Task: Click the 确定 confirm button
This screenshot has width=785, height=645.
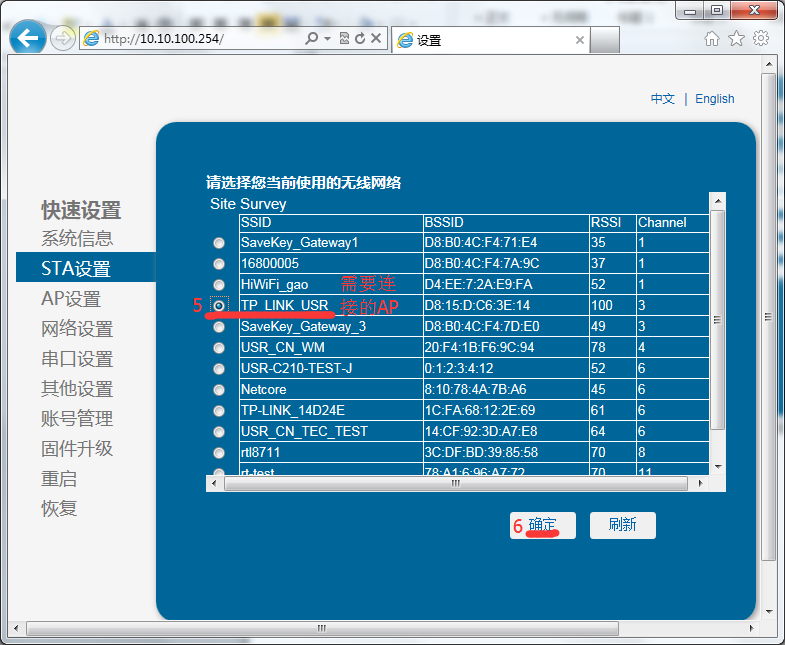Action: point(543,526)
